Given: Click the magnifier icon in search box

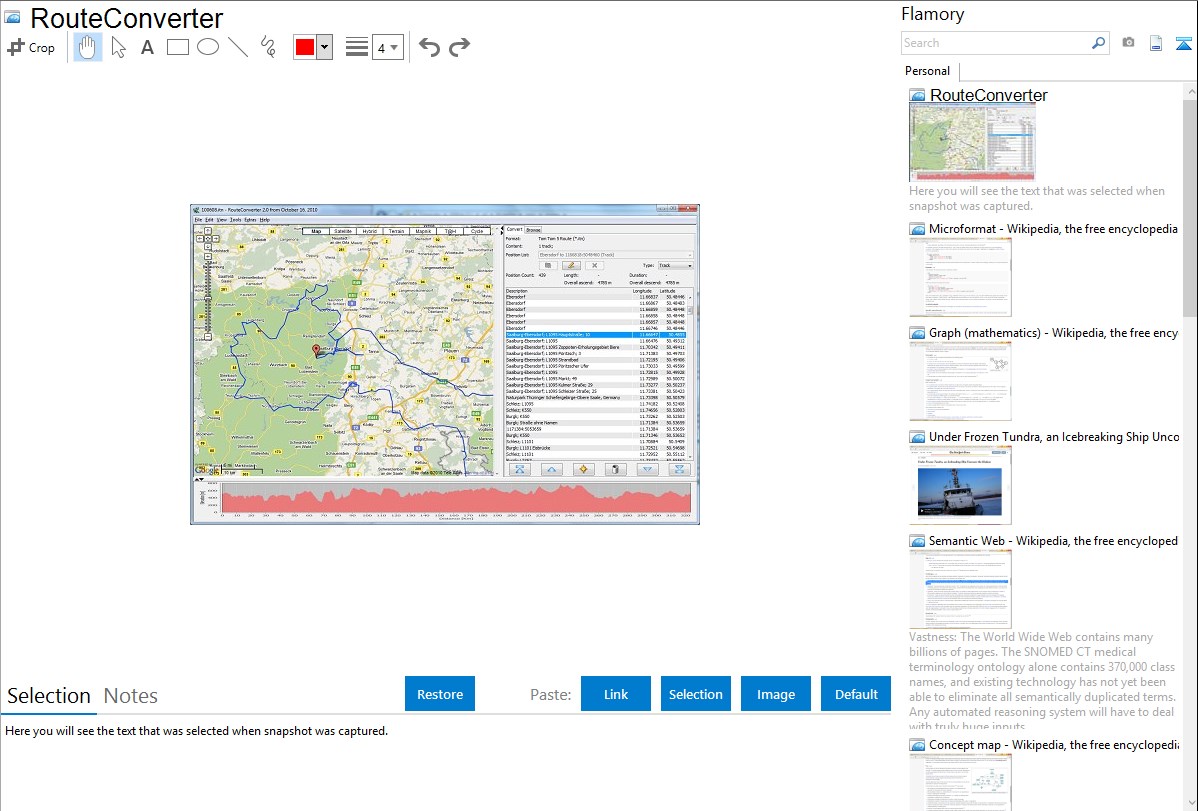Looking at the screenshot, I should click(x=1098, y=43).
